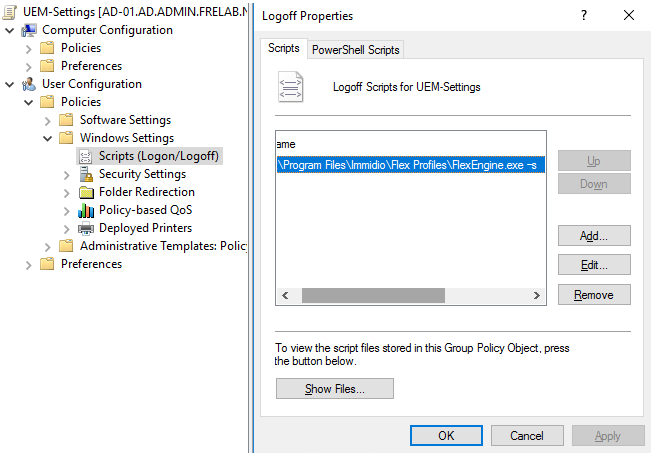Image resolution: width=654 pixels, height=453 pixels.
Task: Select the Scripts tab
Action: 284,48
